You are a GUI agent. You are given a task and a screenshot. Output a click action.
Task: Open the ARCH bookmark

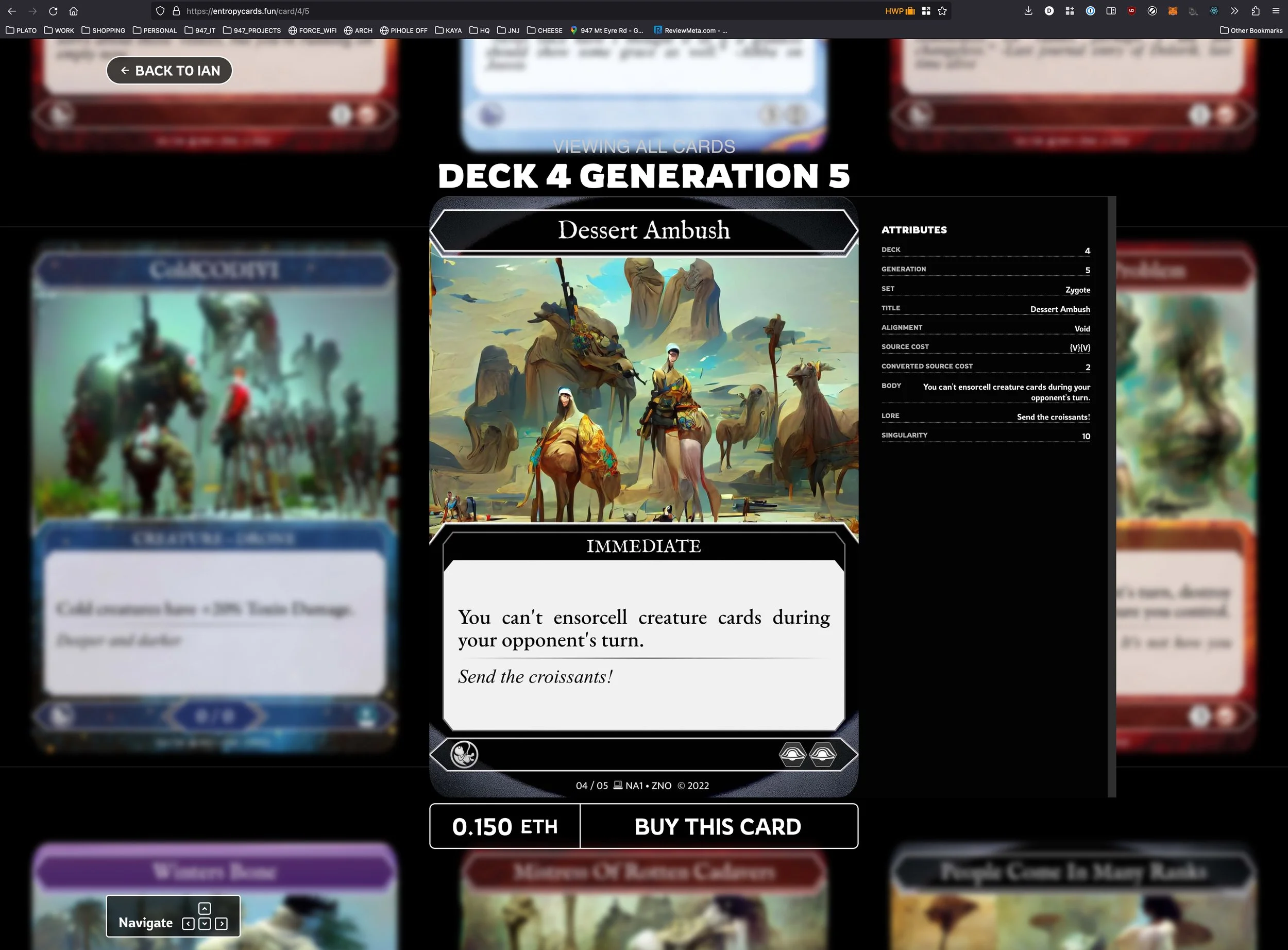(358, 30)
